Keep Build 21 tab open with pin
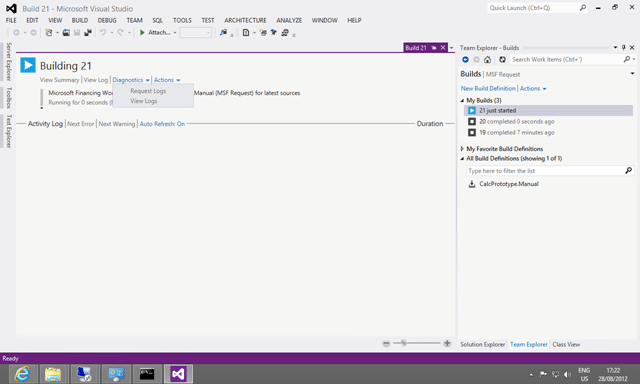 pos(434,48)
